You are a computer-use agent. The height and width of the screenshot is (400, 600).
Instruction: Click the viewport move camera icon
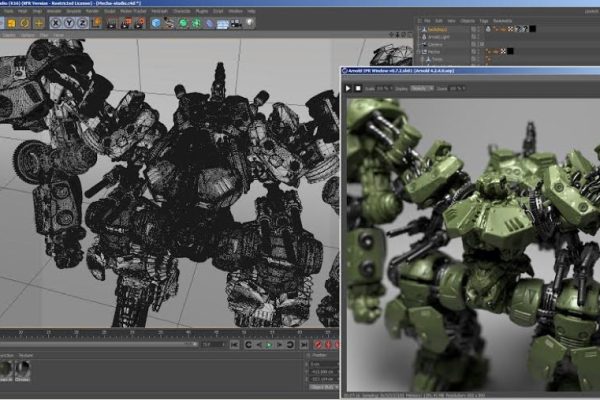(391, 34)
